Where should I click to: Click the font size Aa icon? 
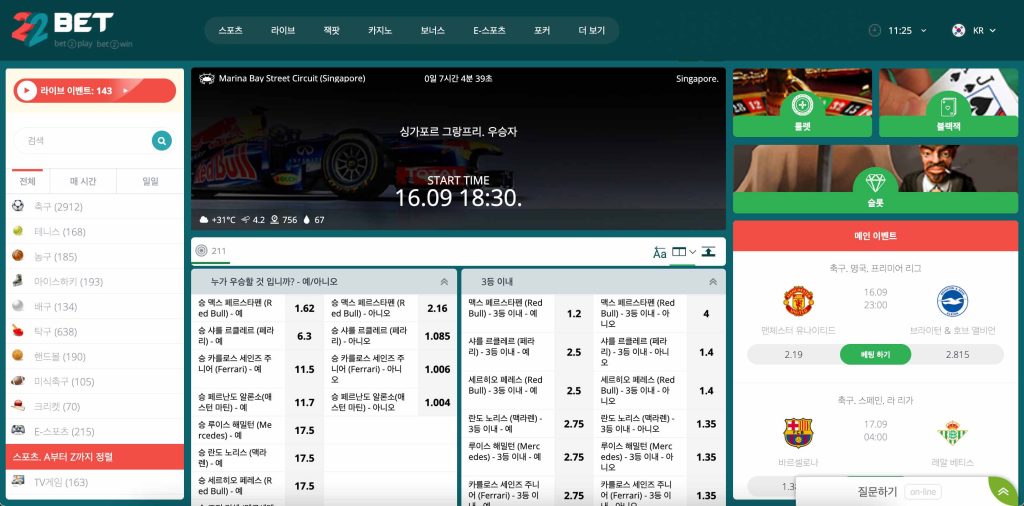[660, 252]
